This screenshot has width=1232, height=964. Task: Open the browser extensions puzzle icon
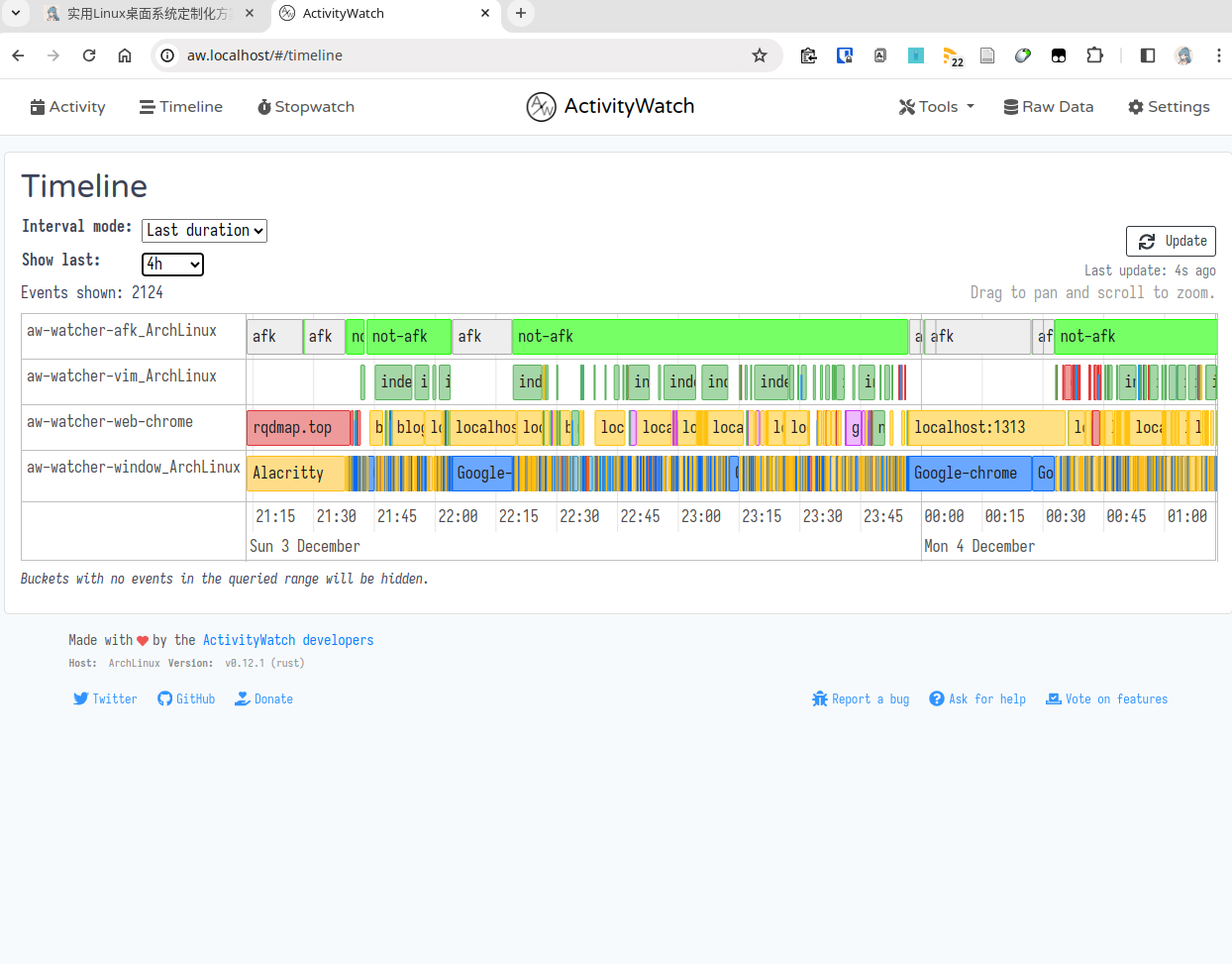[1094, 55]
